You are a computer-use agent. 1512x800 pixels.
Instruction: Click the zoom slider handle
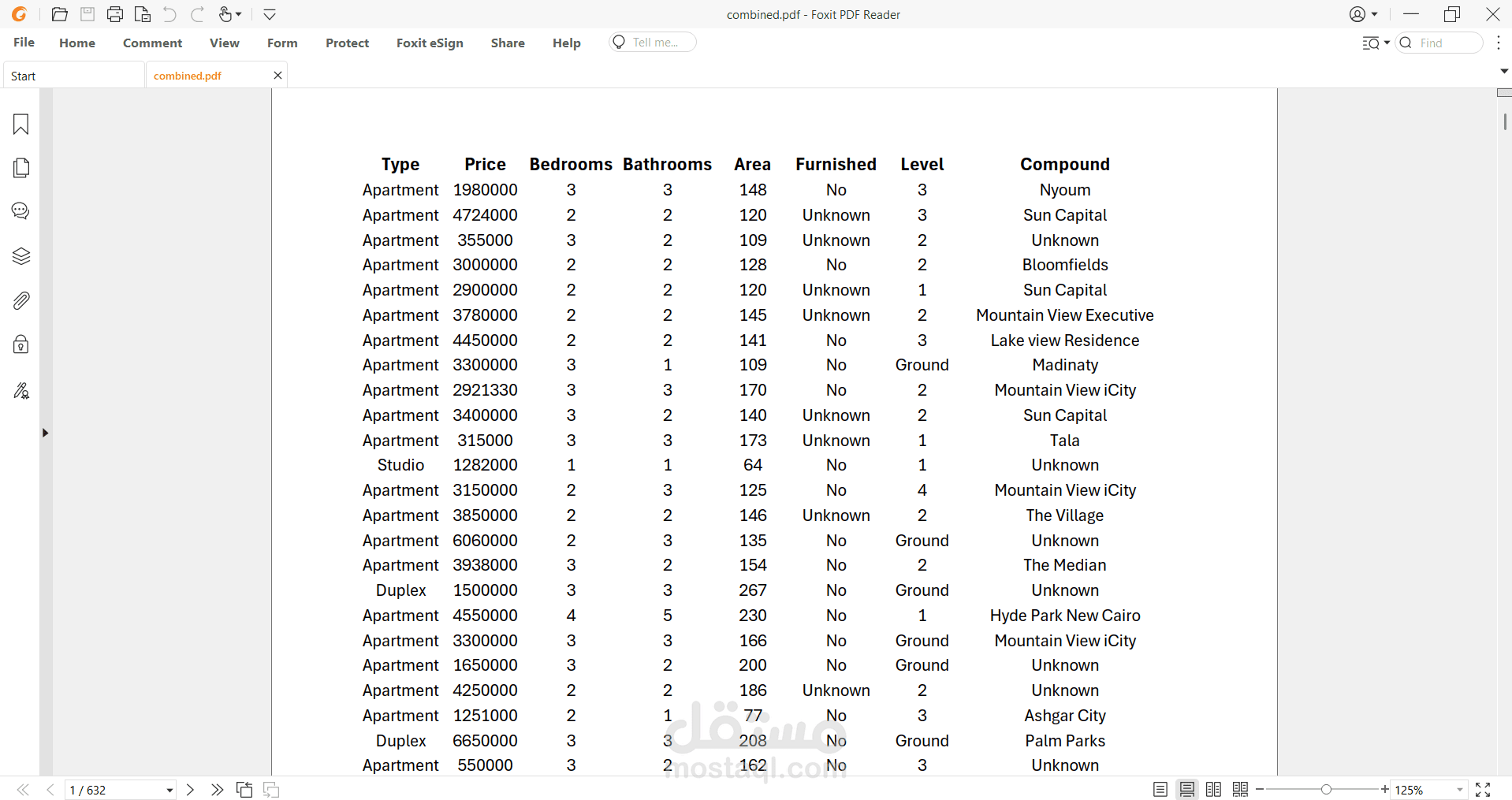[x=1326, y=789]
